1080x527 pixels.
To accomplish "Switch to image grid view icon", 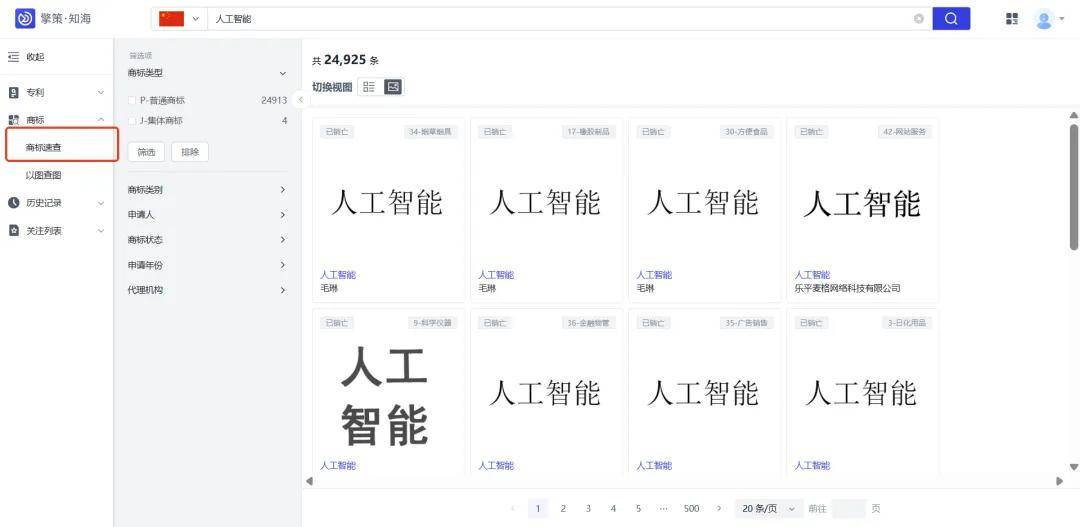I will [x=393, y=87].
